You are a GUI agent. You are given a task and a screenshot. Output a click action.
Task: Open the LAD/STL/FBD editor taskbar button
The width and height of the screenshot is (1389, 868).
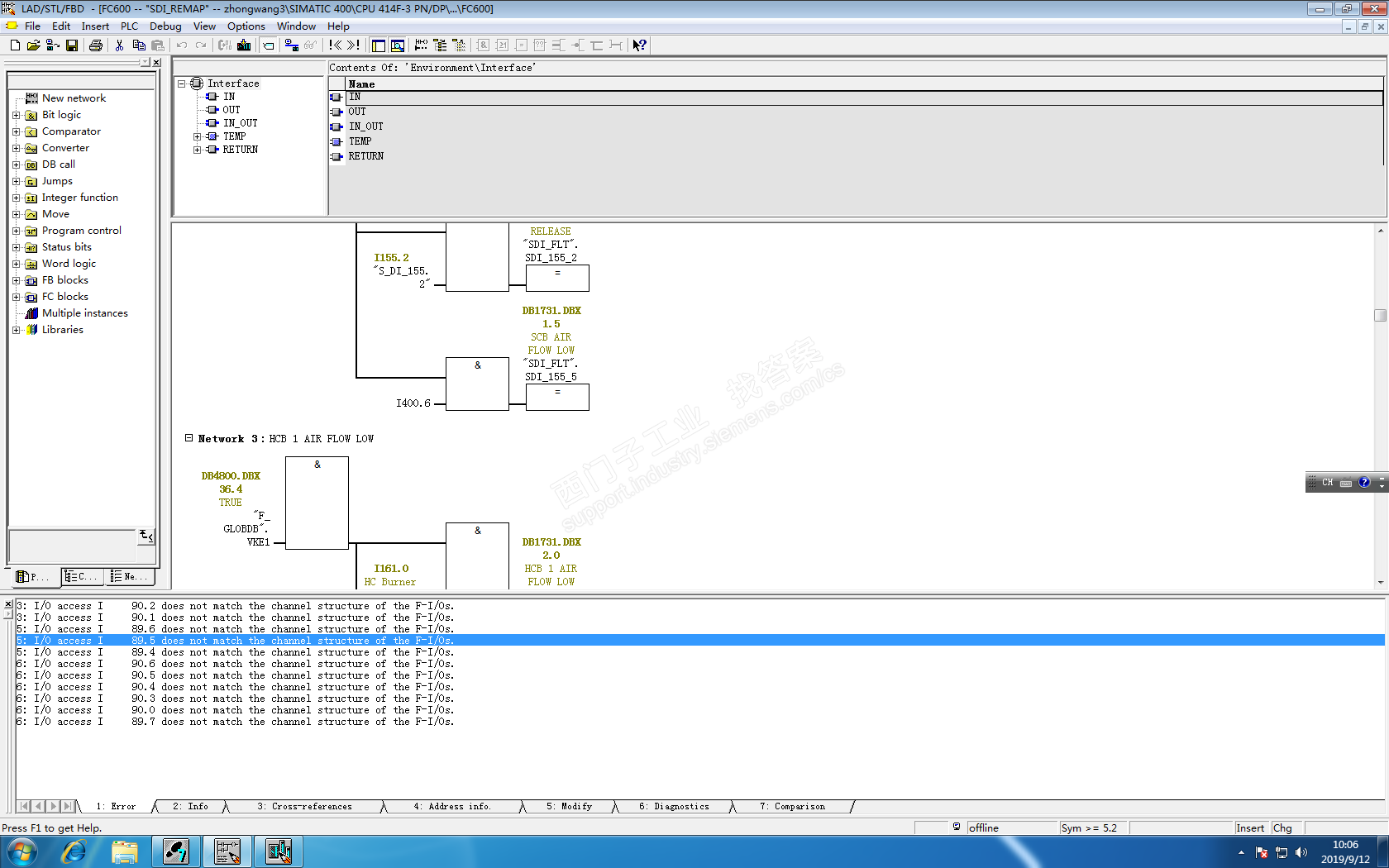click(x=227, y=851)
